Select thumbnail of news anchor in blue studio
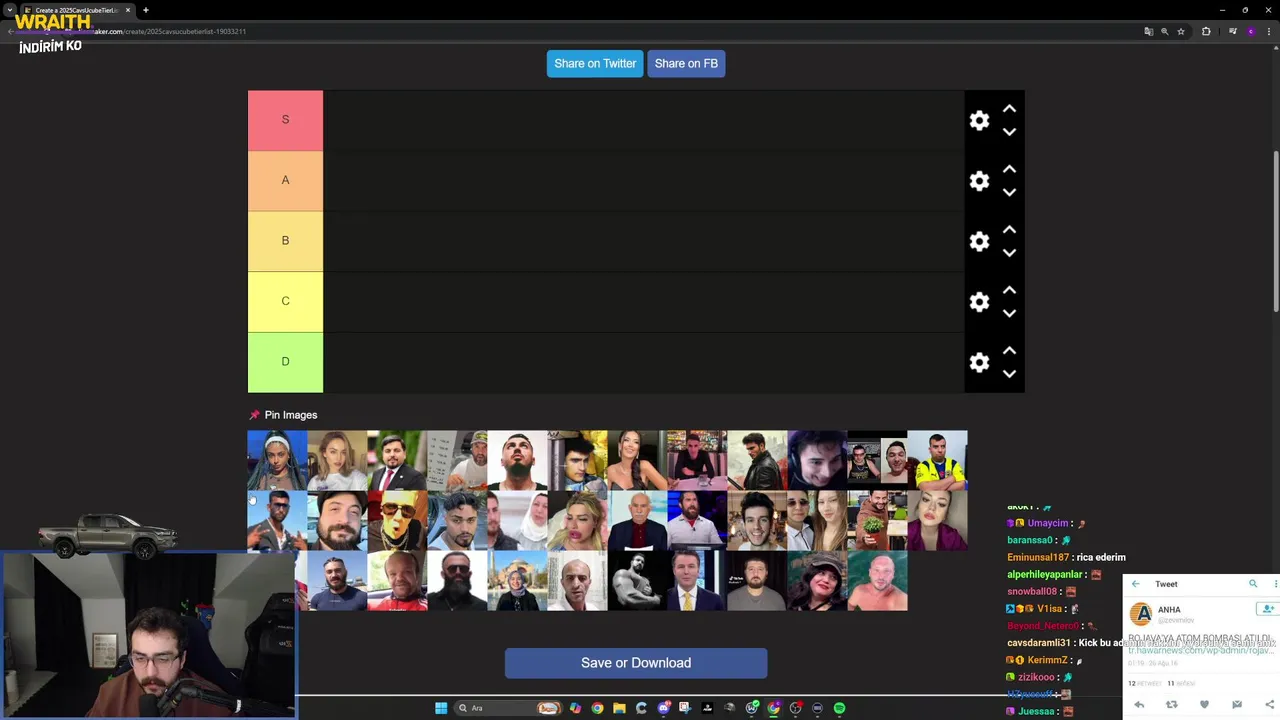The width and height of the screenshot is (1280, 720). pos(697,520)
